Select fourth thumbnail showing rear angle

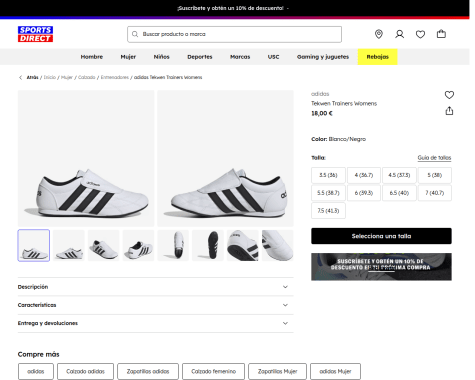(138, 245)
